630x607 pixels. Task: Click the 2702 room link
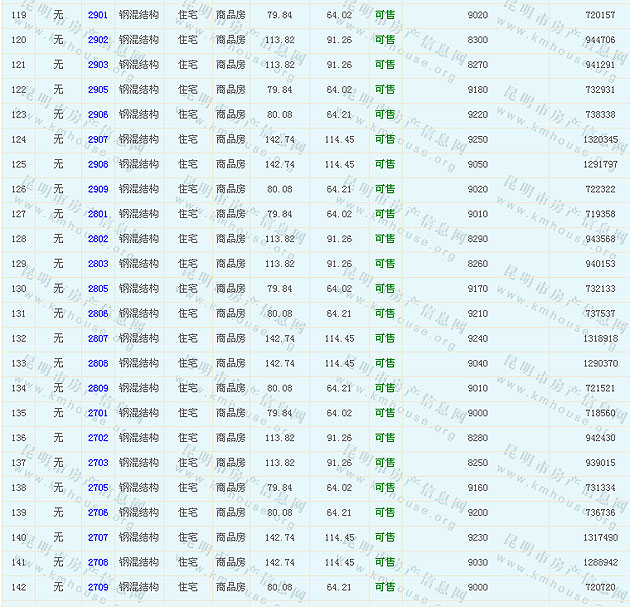tap(97, 438)
